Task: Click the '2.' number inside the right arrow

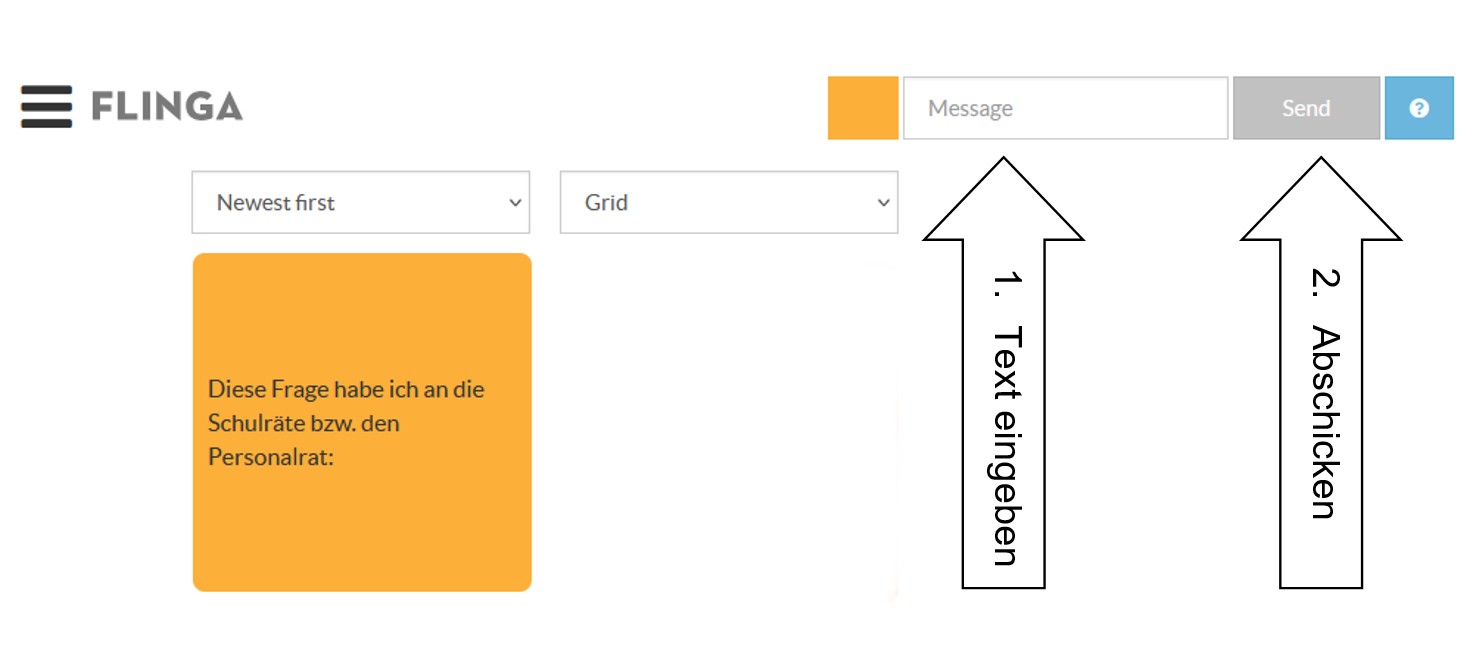Action: point(1323,286)
